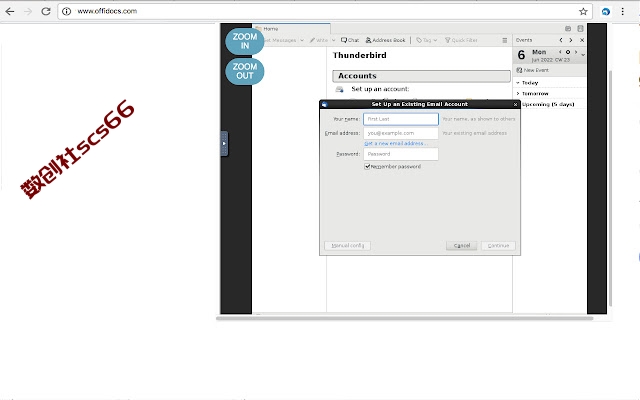Image resolution: width=640 pixels, height=400 pixels.
Task: Open the tasks tab icon at top right
Action: coord(580,29)
